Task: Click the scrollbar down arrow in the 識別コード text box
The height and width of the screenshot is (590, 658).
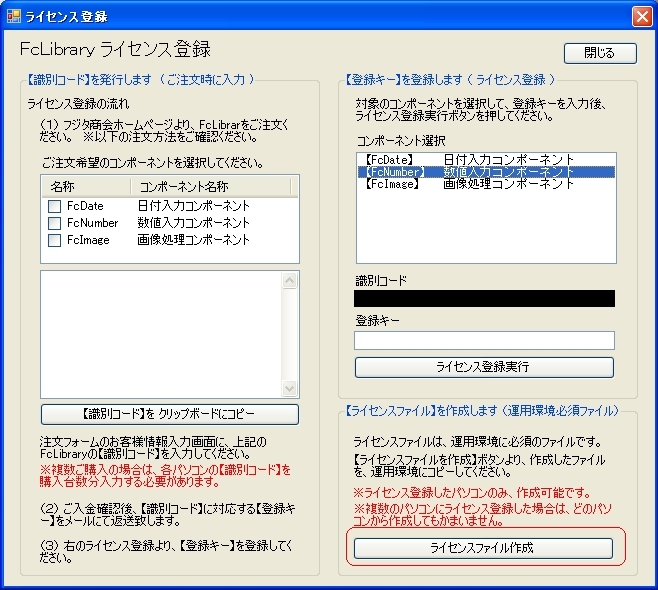Action: 290,388
